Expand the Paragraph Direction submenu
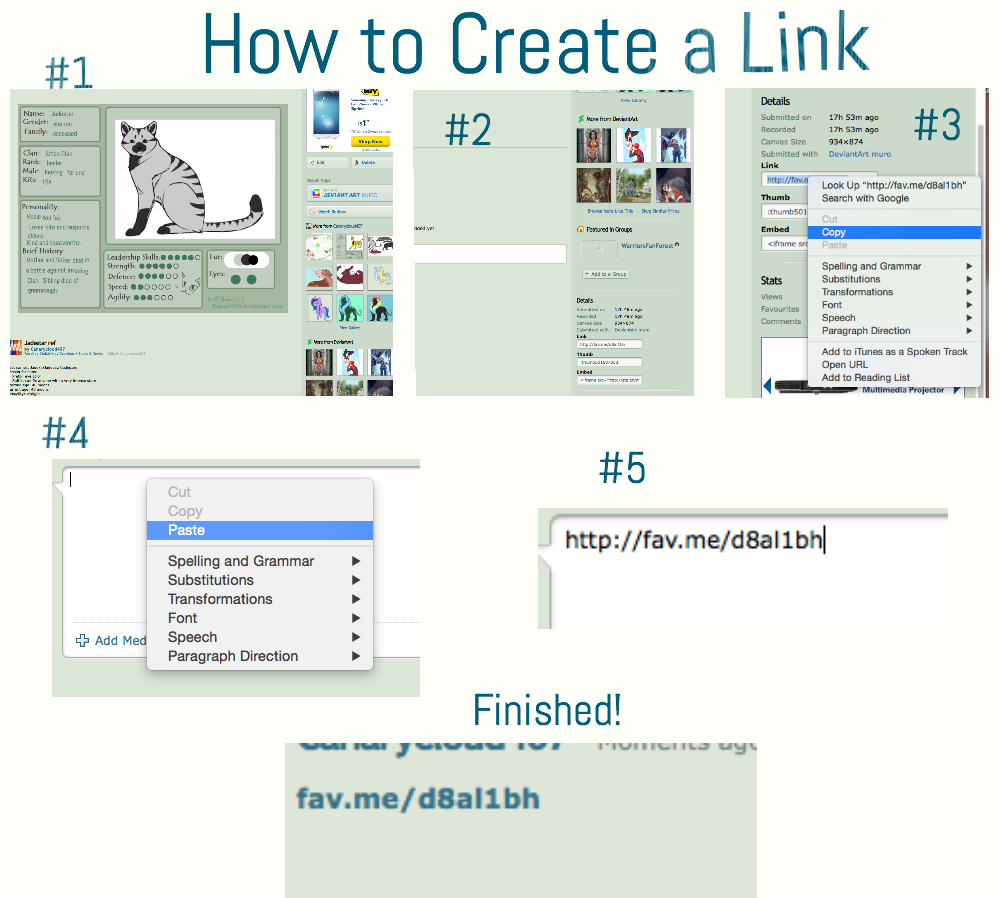1003x898 pixels. [x=232, y=656]
